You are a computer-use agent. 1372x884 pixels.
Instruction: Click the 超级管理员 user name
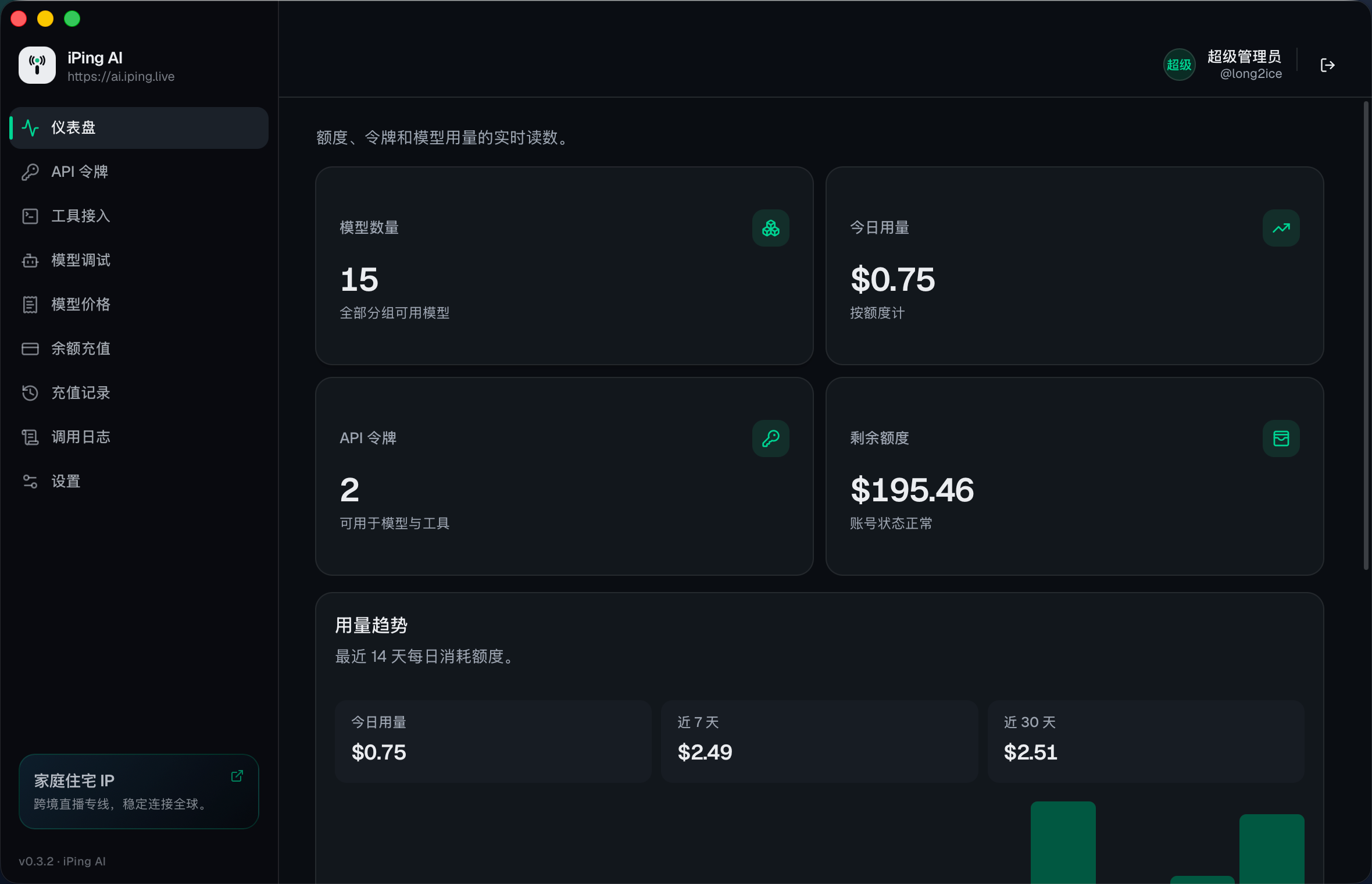[x=1244, y=56]
